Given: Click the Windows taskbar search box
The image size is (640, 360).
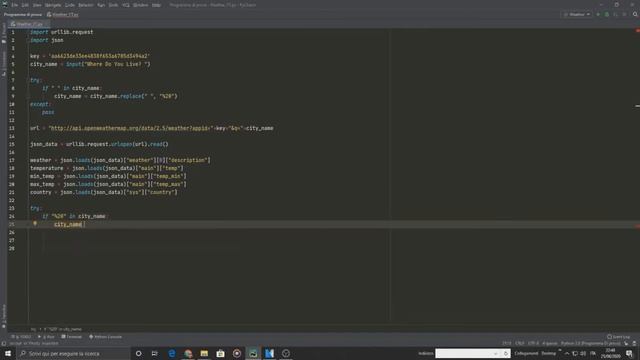Looking at the screenshot, I should (73, 353).
